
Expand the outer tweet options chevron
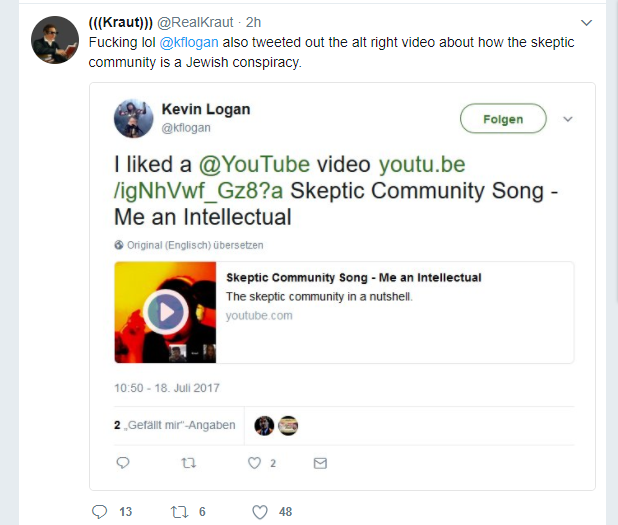(x=586, y=22)
